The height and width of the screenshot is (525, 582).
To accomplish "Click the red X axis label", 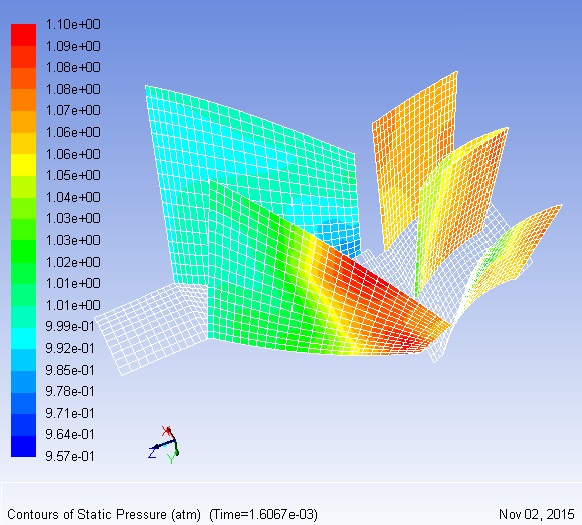I will point(166,431).
